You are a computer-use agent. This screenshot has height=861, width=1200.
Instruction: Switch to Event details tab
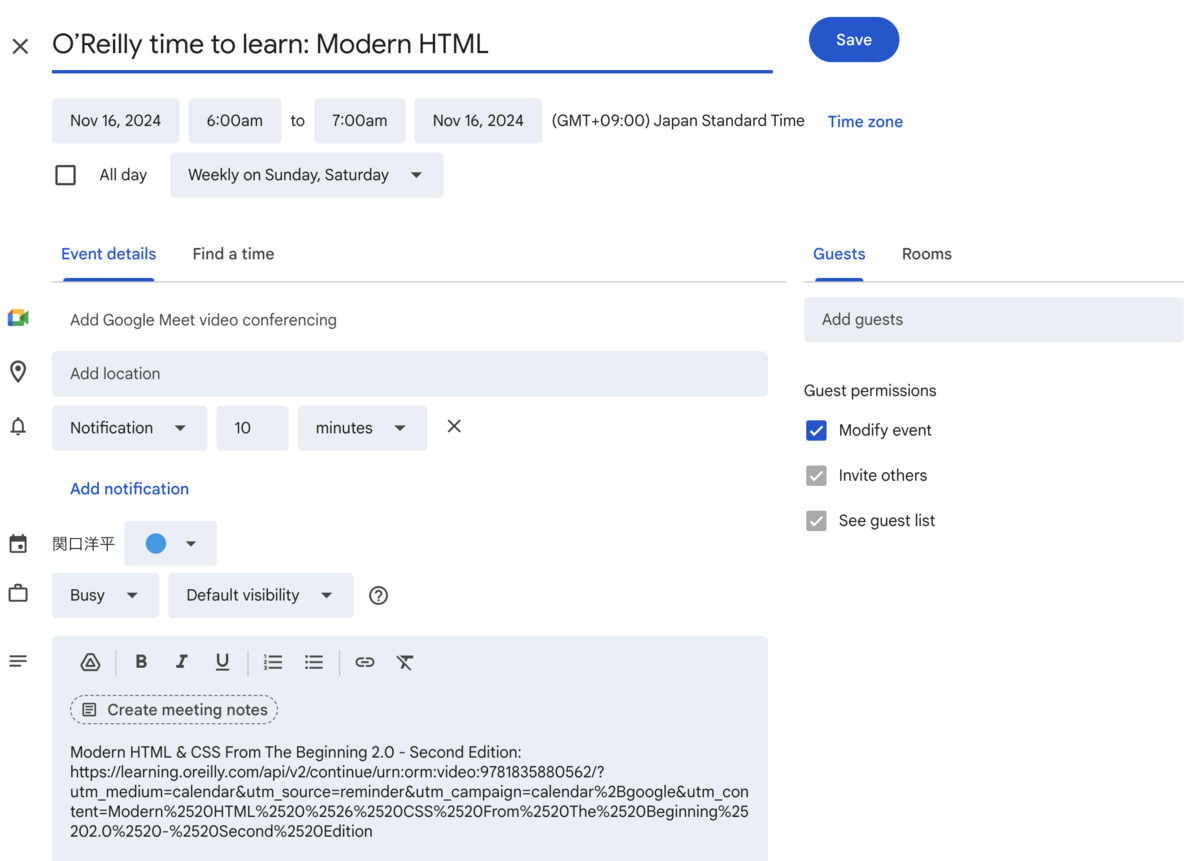[x=108, y=254]
